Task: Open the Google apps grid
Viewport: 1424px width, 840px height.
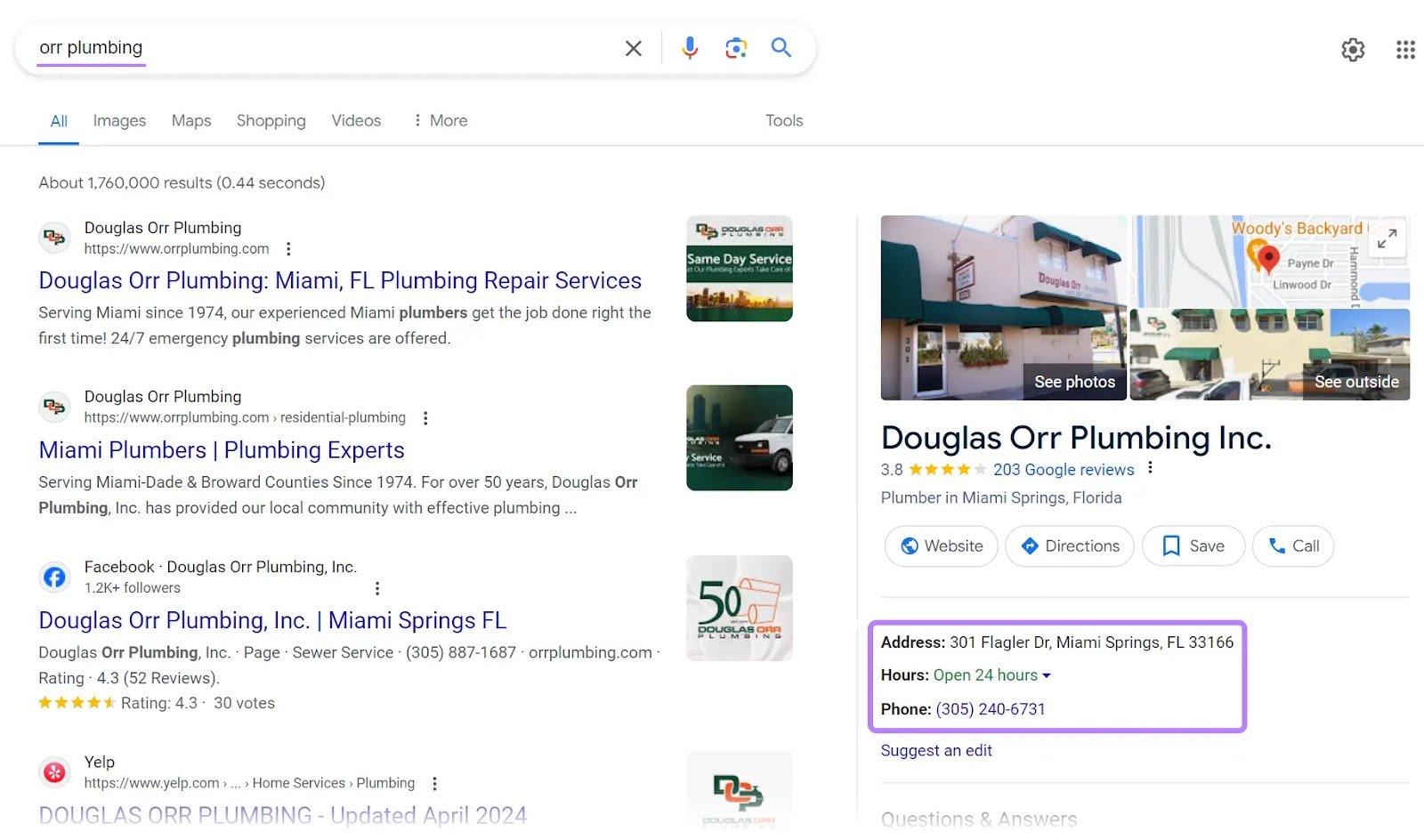Action: point(1404,50)
